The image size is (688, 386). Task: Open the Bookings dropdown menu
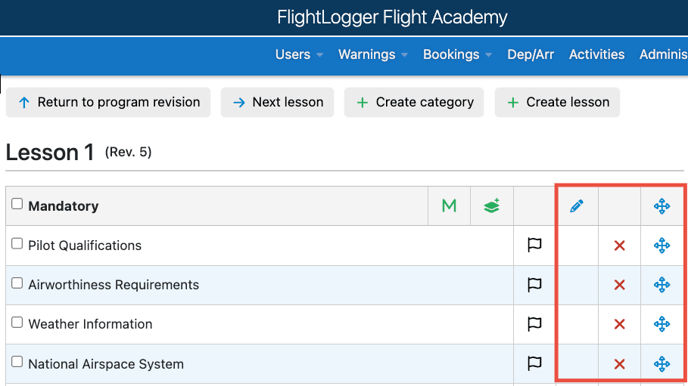pos(457,54)
